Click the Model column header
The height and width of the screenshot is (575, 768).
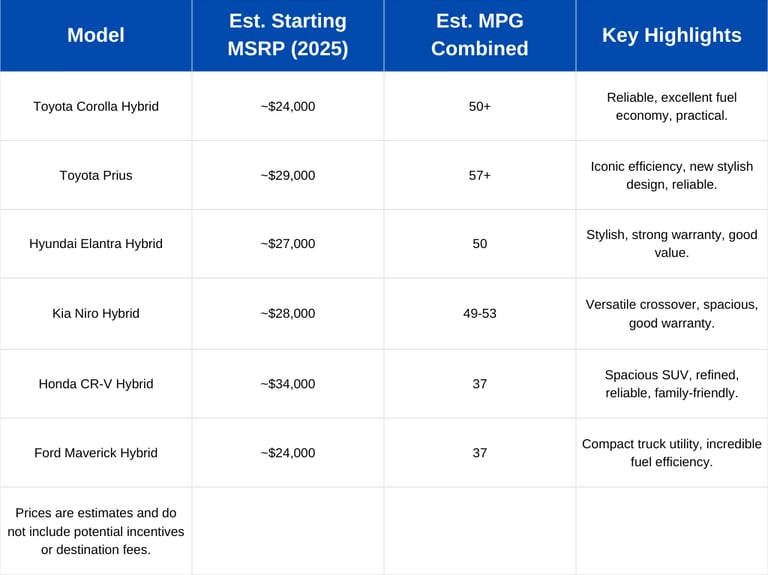click(x=96, y=35)
